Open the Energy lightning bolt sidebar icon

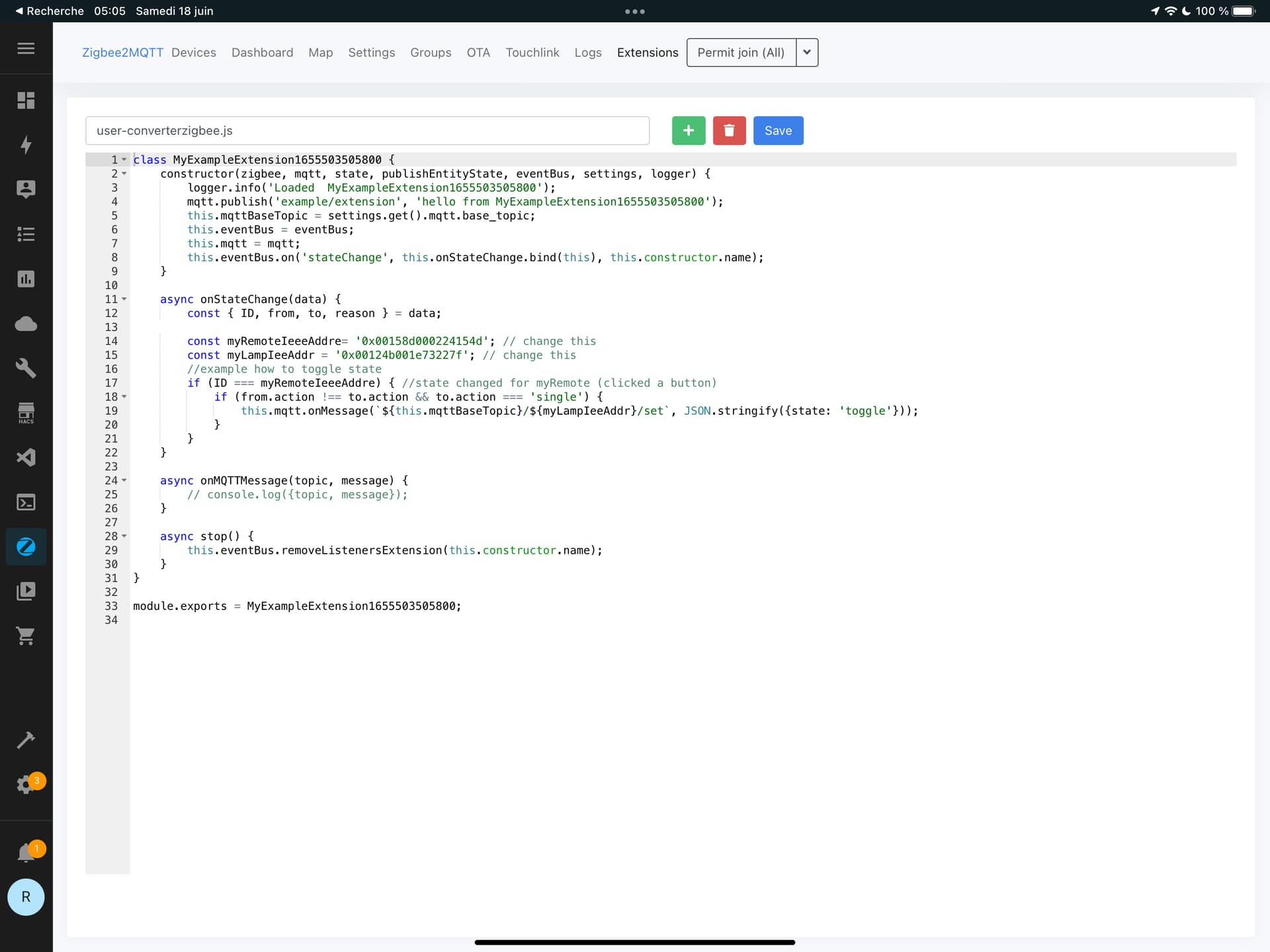[26, 145]
